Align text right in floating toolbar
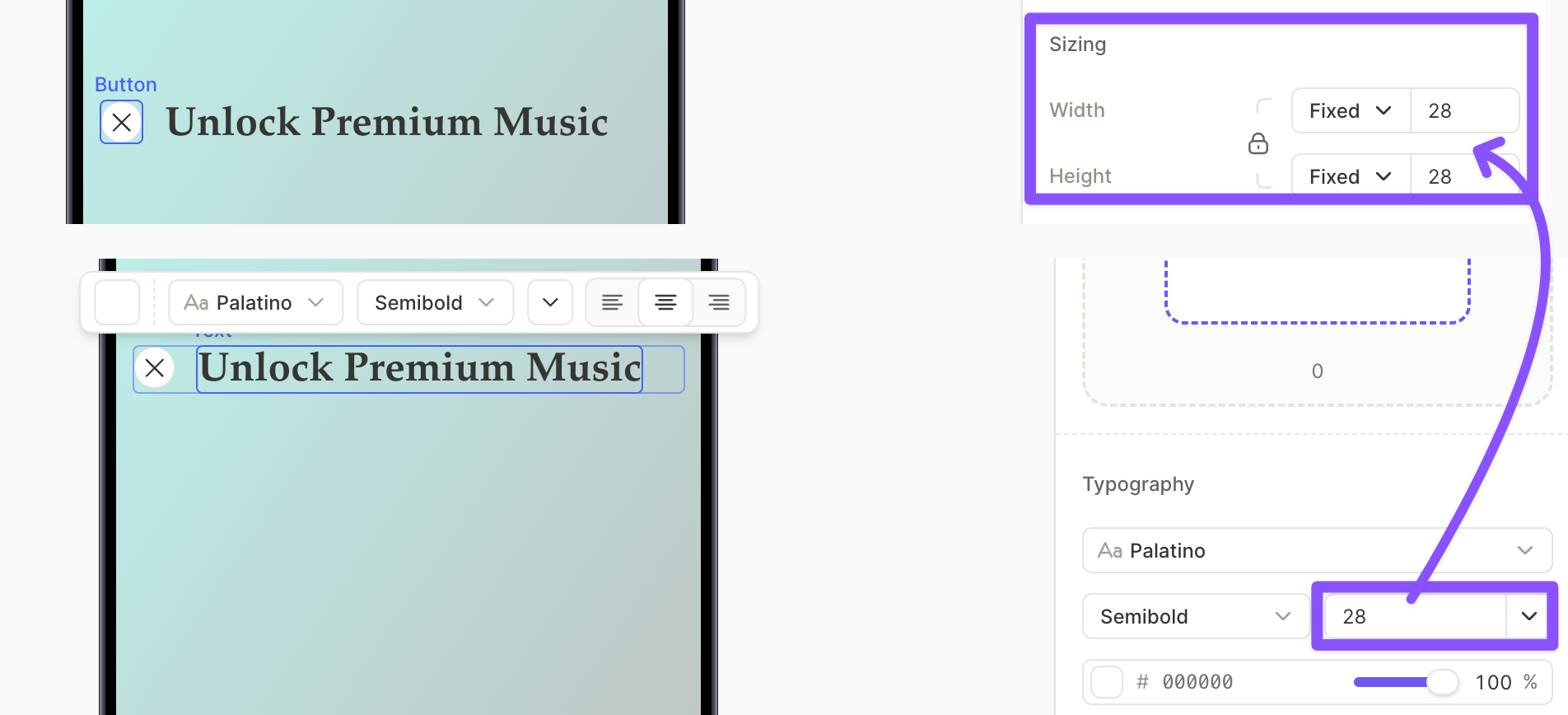 tap(719, 302)
